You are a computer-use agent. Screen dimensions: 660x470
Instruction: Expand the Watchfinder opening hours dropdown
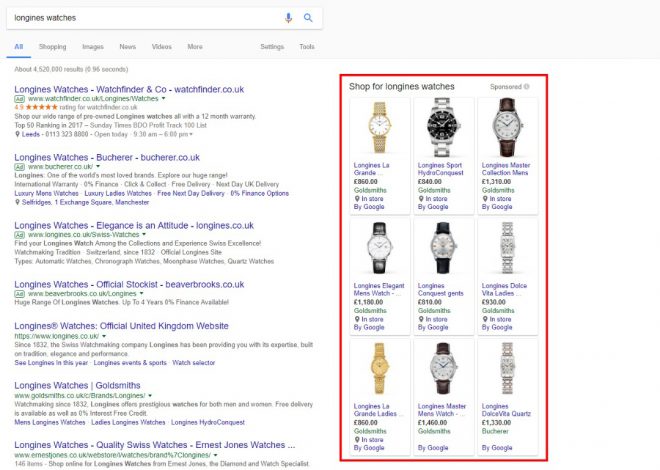pyautogui.click(x=191, y=135)
